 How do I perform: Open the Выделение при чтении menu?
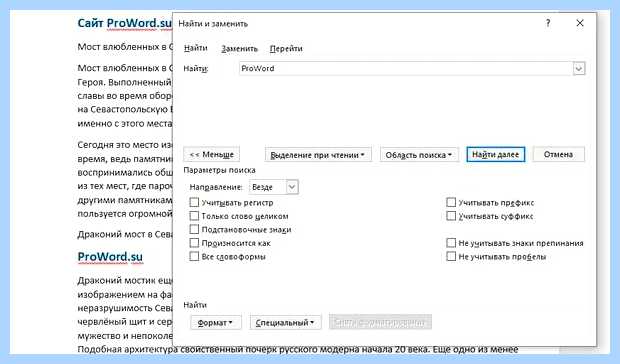(x=318, y=155)
